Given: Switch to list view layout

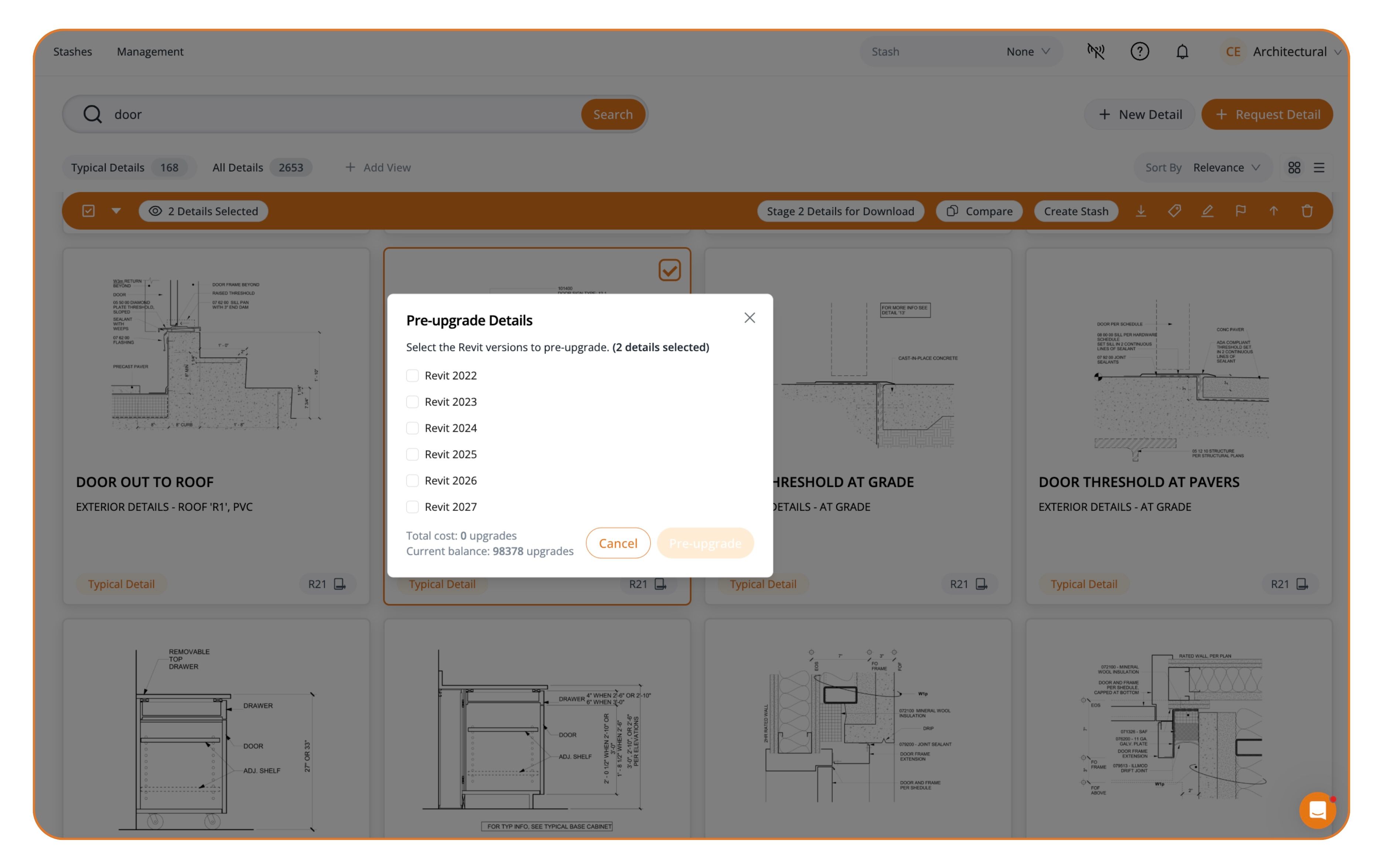Looking at the screenshot, I should click(x=1319, y=168).
